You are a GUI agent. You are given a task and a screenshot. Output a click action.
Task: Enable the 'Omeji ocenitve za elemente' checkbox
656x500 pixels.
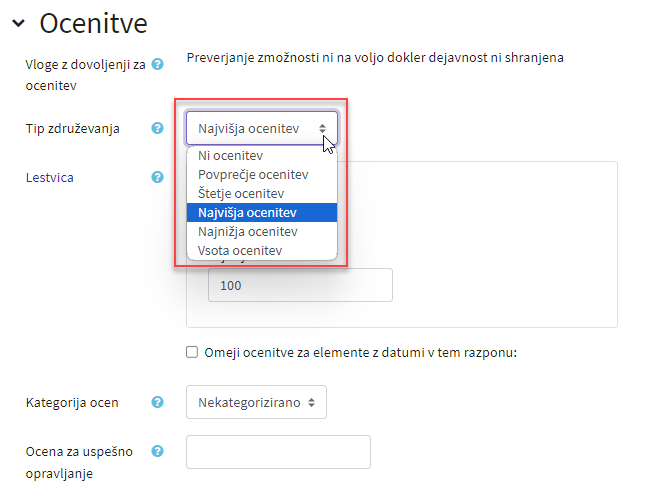[x=192, y=352]
